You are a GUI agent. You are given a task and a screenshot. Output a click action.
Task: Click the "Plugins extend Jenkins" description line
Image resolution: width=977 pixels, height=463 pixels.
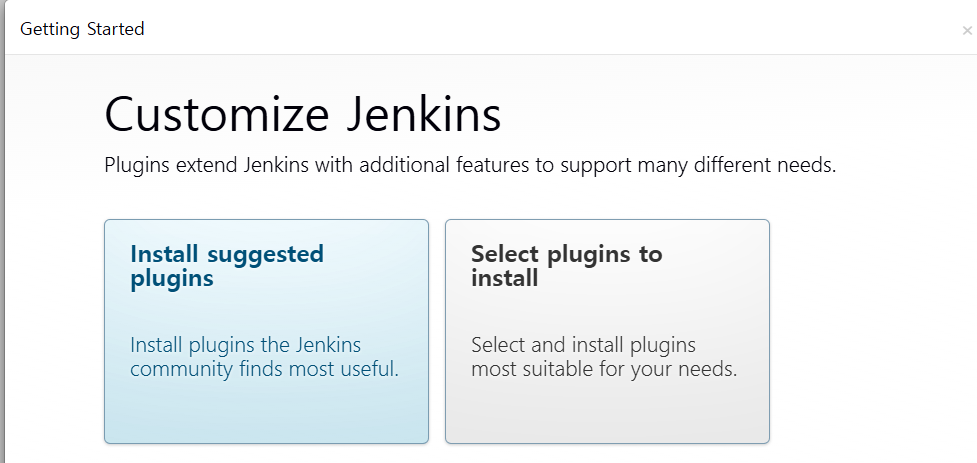[x=470, y=166]
